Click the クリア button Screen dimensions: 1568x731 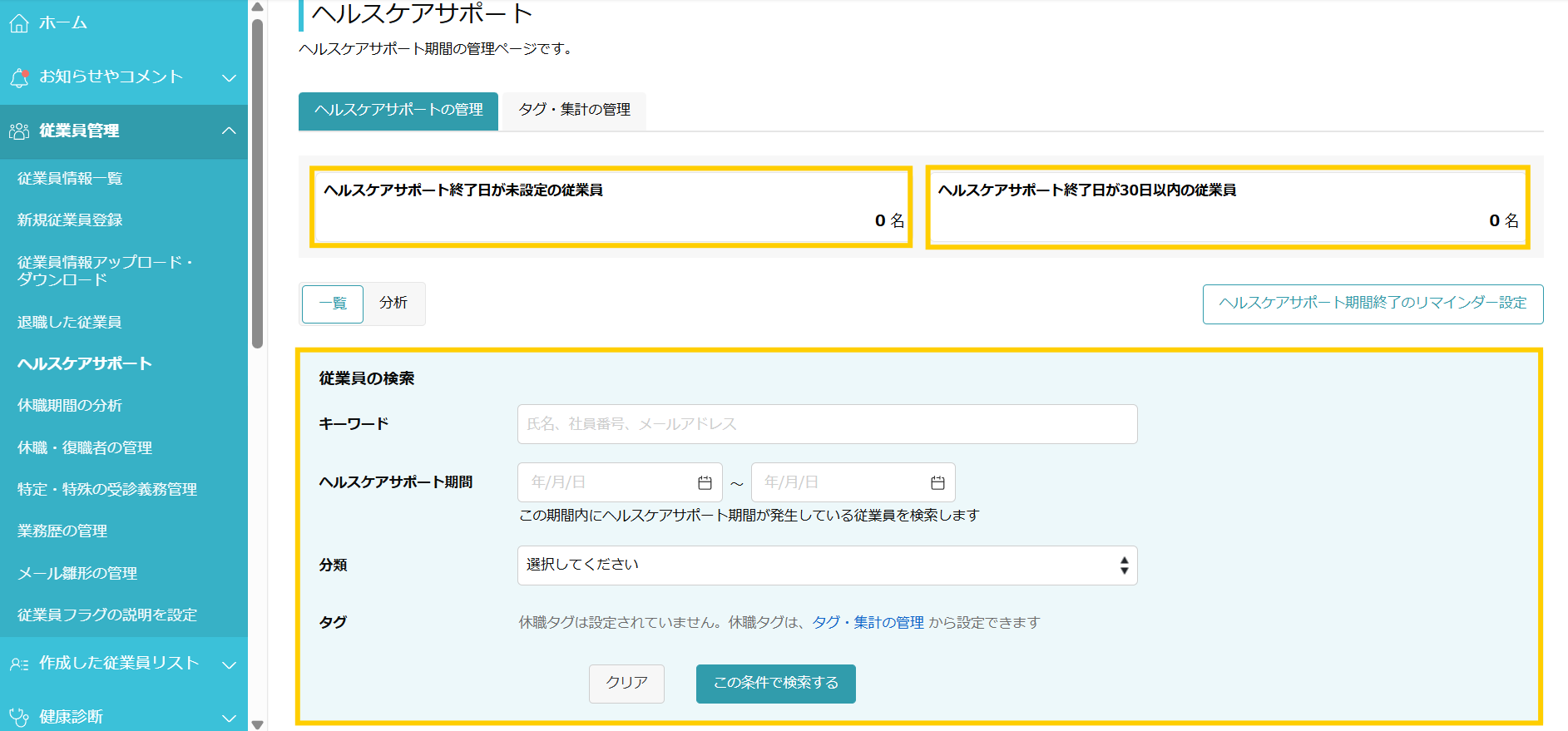coord(626,684)
